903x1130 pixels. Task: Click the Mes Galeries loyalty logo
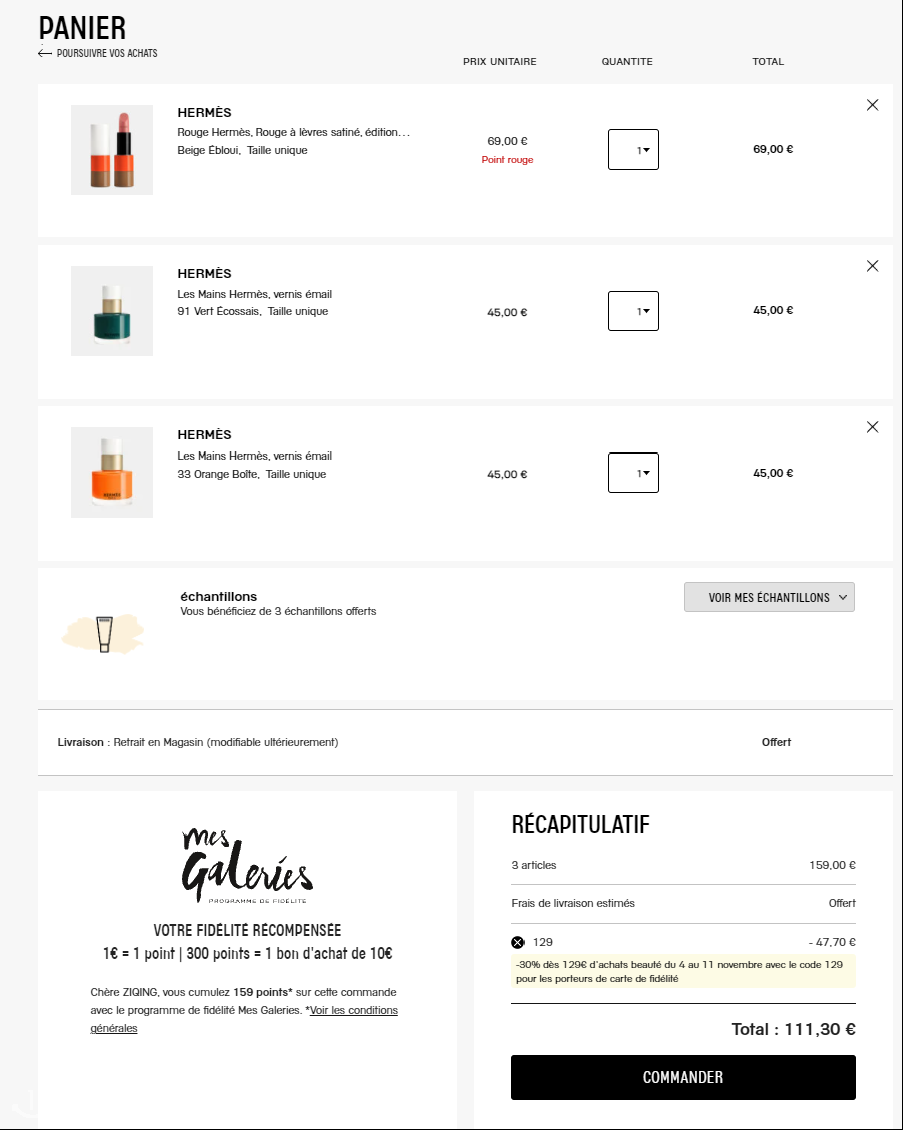click(x=247, y=863)
